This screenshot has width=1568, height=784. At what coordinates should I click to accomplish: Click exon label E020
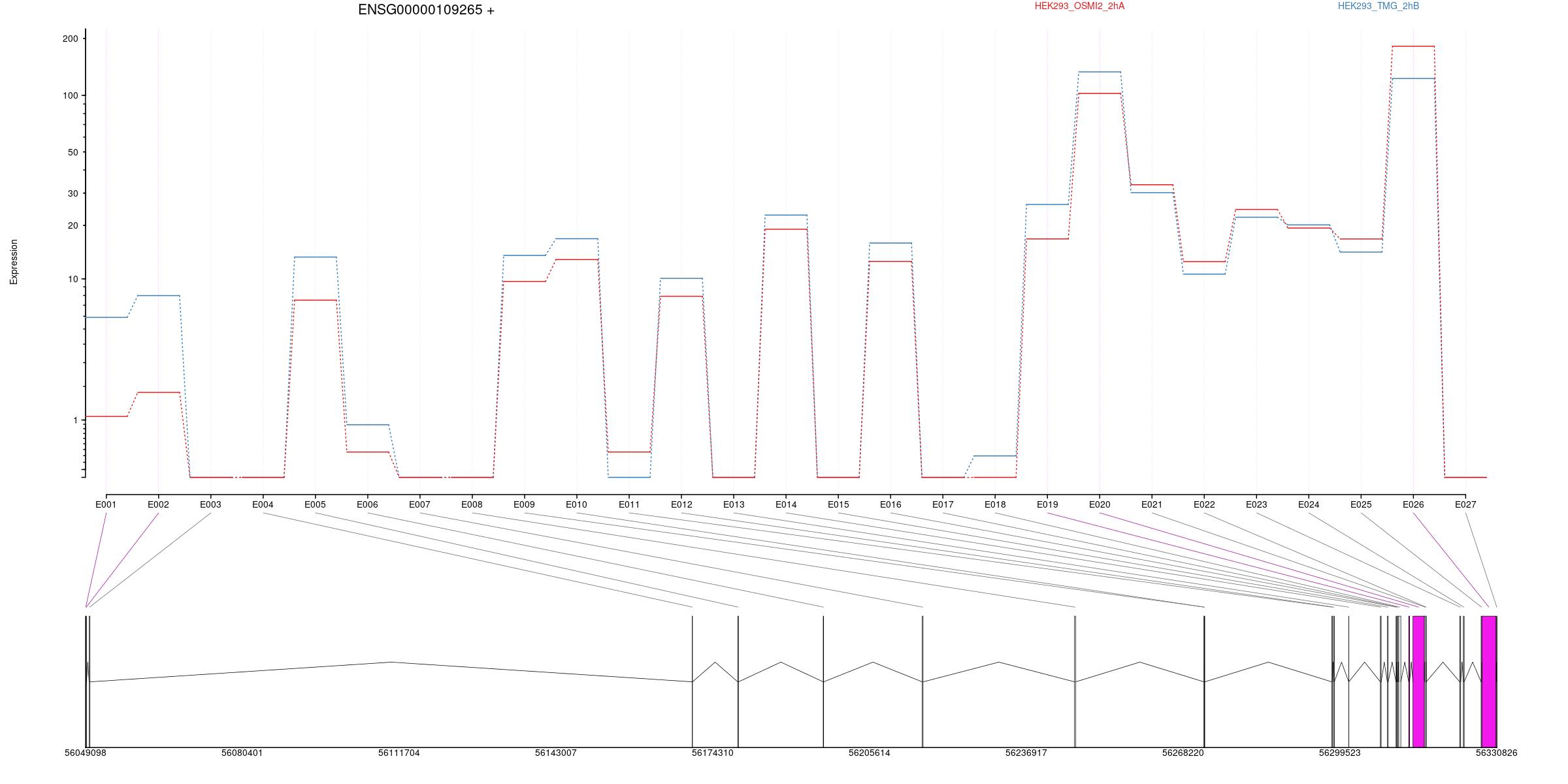pos(1100,504)
